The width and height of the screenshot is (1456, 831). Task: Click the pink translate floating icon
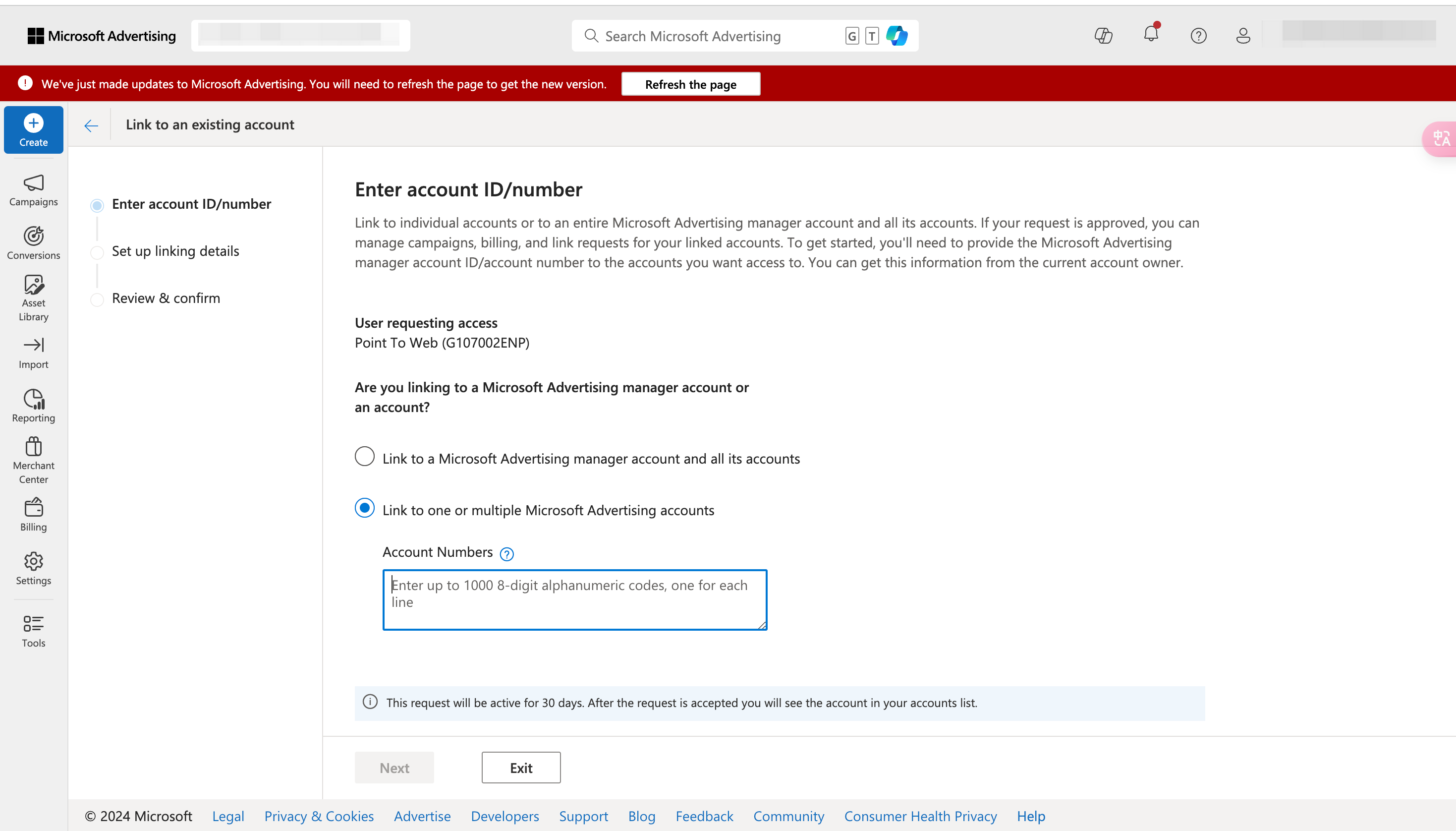click(x=1440, y=139)
